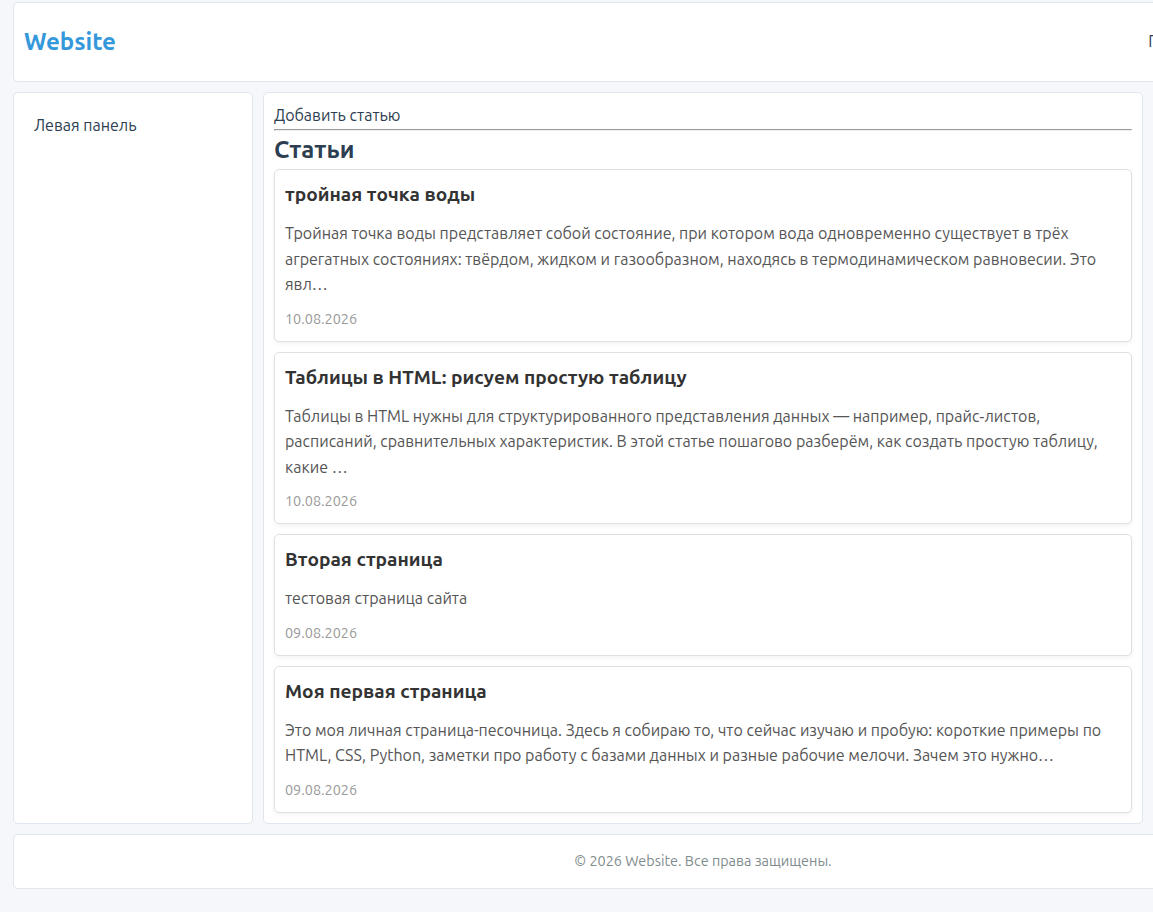Image resolution: width=1153 pixels, height=912 pixels.
Task: Click 10.08.2026 date under Таблицы в HTML
Action: click(x=321, y=501)
